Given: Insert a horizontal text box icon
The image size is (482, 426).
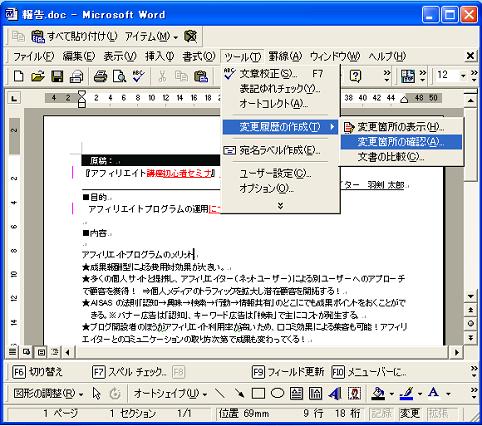Looking at the screenshot, I should pos(296,393).
